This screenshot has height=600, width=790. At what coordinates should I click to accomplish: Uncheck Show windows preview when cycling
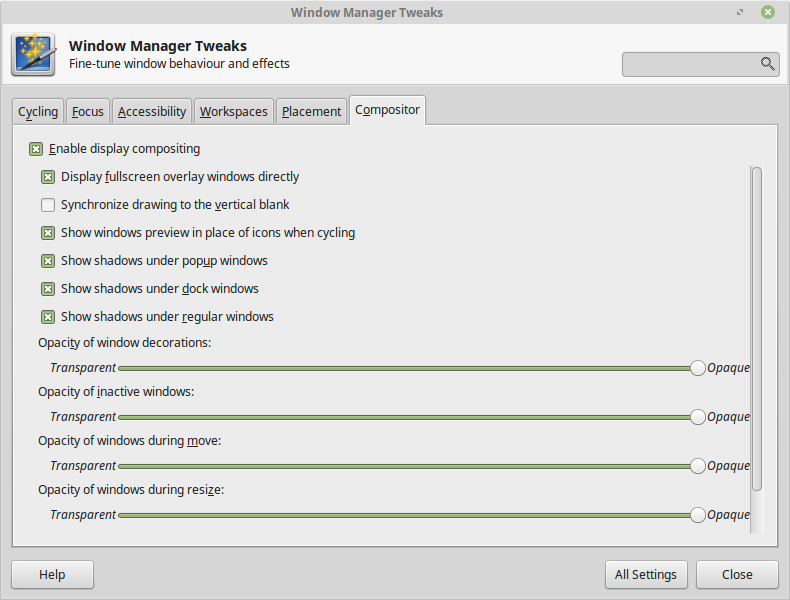(x=48, y=233)
